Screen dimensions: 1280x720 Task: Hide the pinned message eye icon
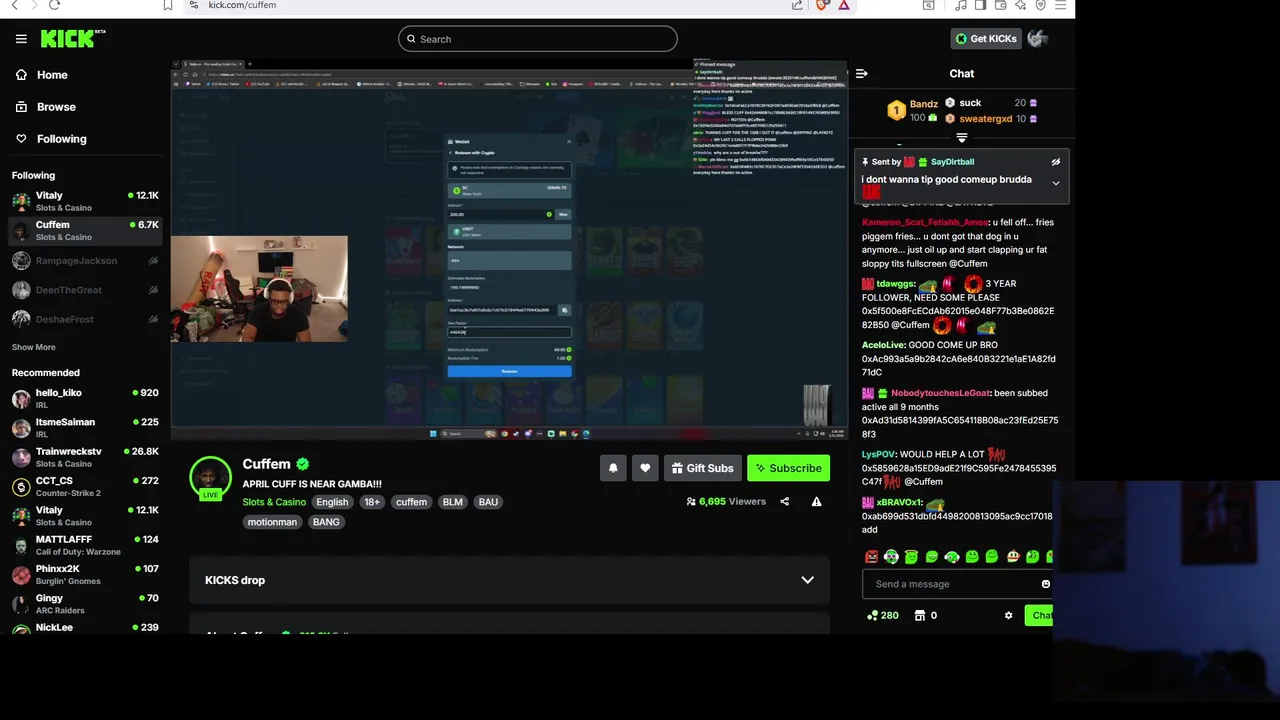[x=1055, y=162]
